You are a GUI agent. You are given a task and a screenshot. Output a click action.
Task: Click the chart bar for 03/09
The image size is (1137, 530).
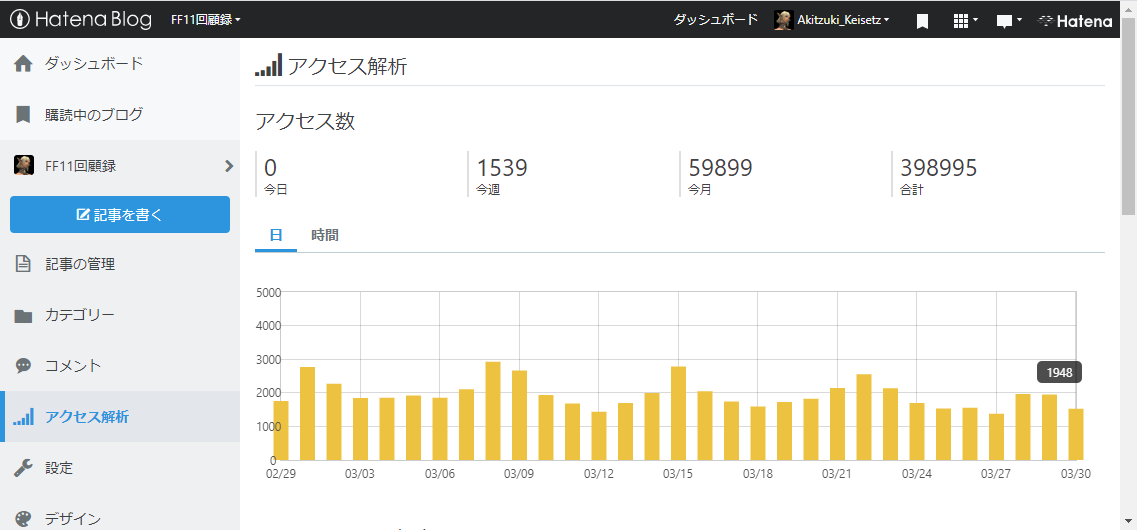click(519, 415)
